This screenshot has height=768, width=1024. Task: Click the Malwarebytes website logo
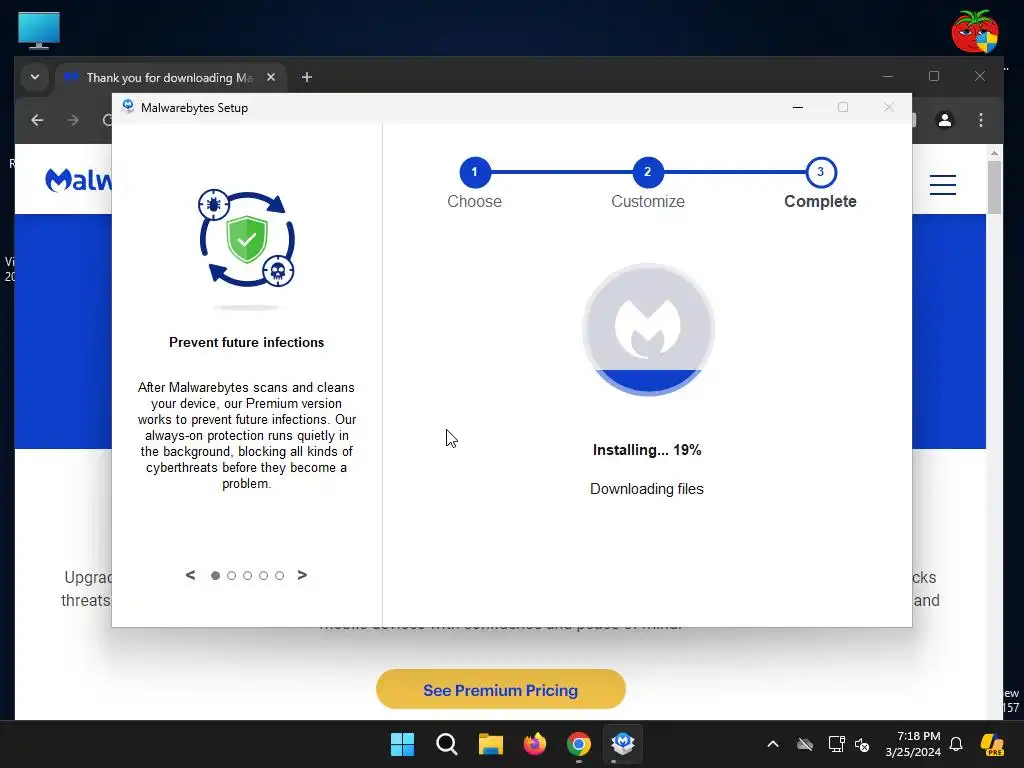click(78, 180)
